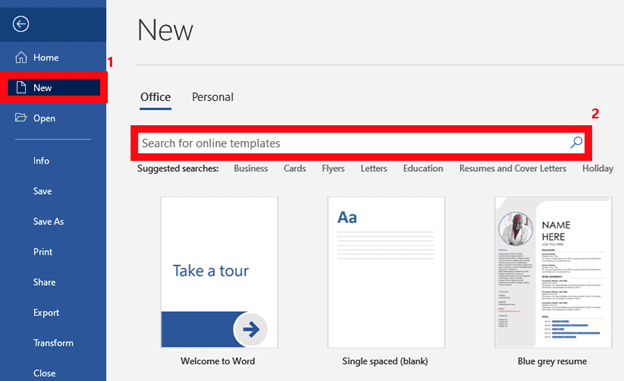Click the arrow circle on Take a tour
624x381 pixels.
point(251,329)
